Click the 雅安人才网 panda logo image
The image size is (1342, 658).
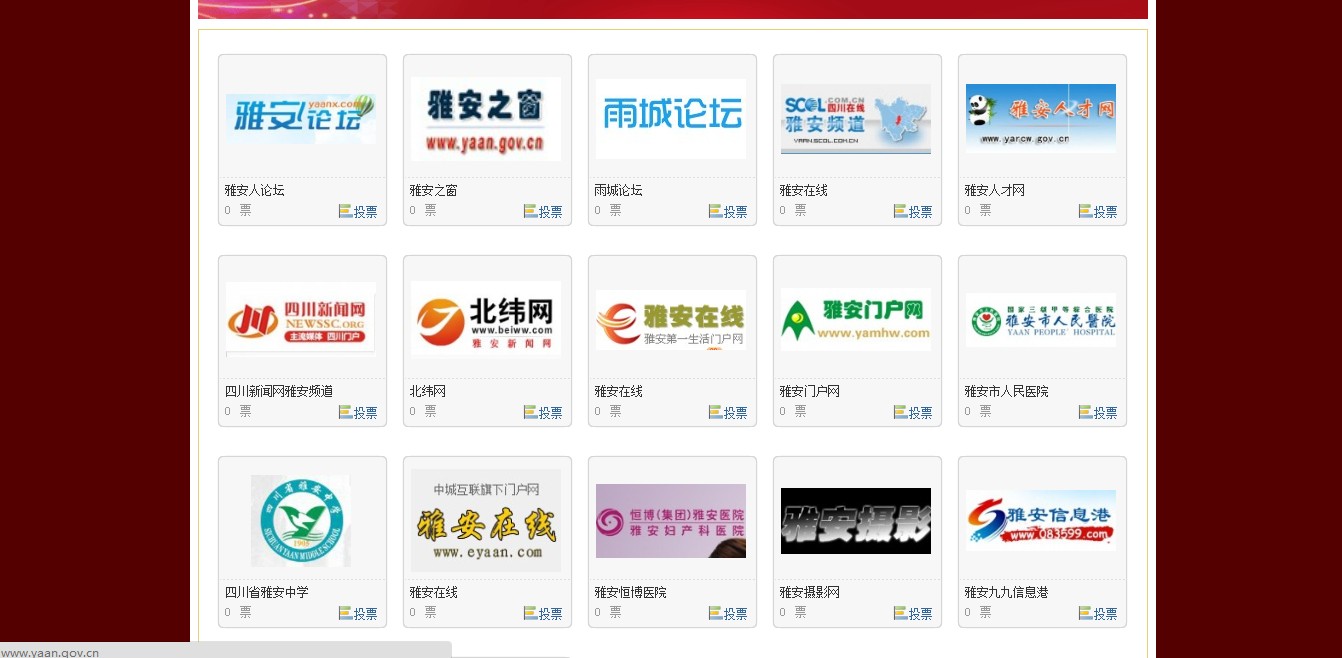click(1041, 119)
